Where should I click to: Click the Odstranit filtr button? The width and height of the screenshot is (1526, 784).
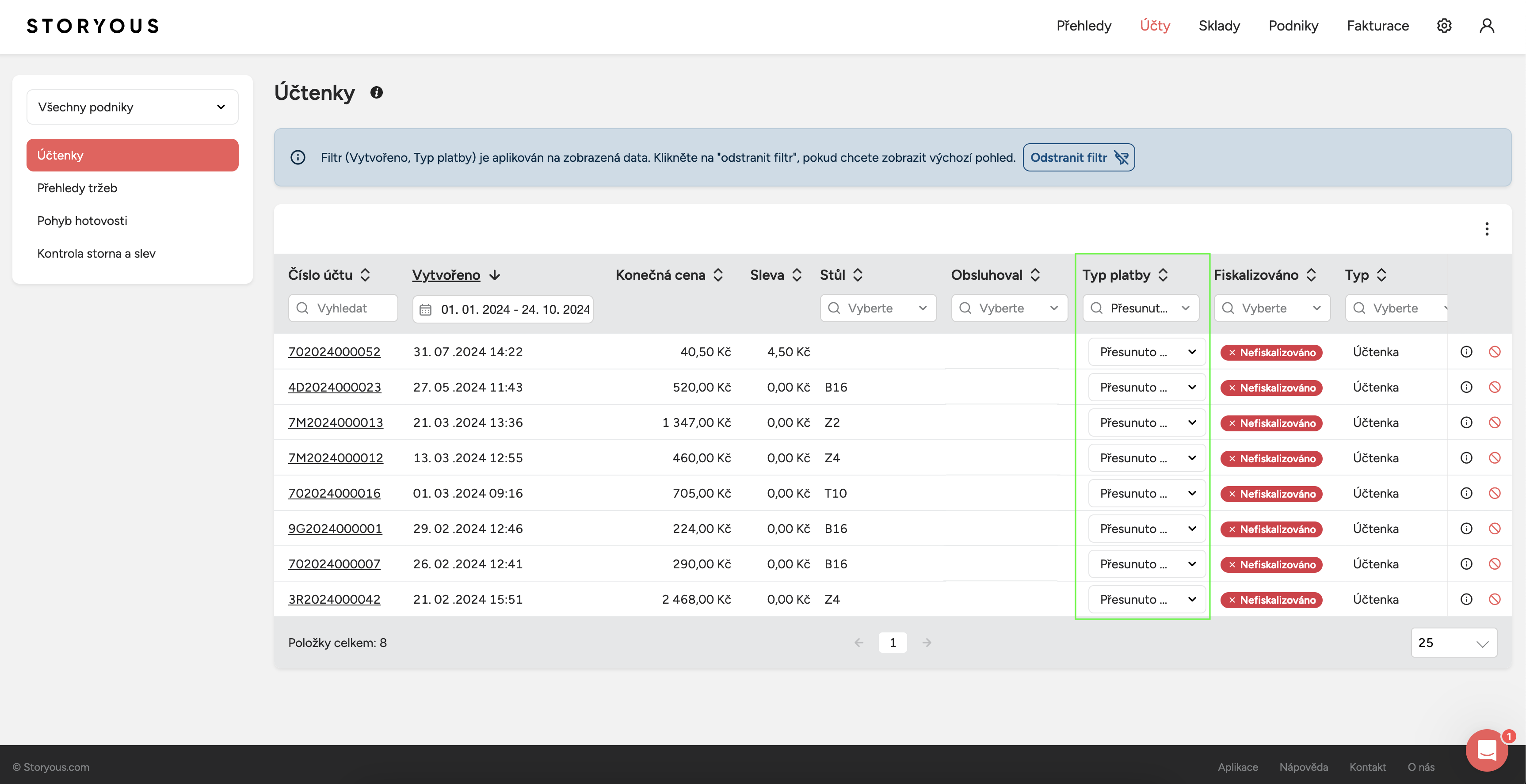[x=1078, y=157]
